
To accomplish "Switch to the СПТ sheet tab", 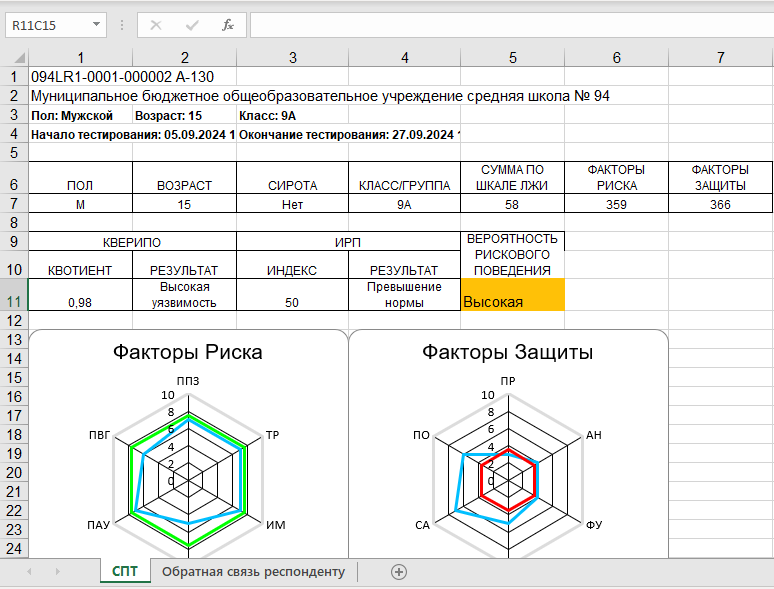I will click(125, 571).
